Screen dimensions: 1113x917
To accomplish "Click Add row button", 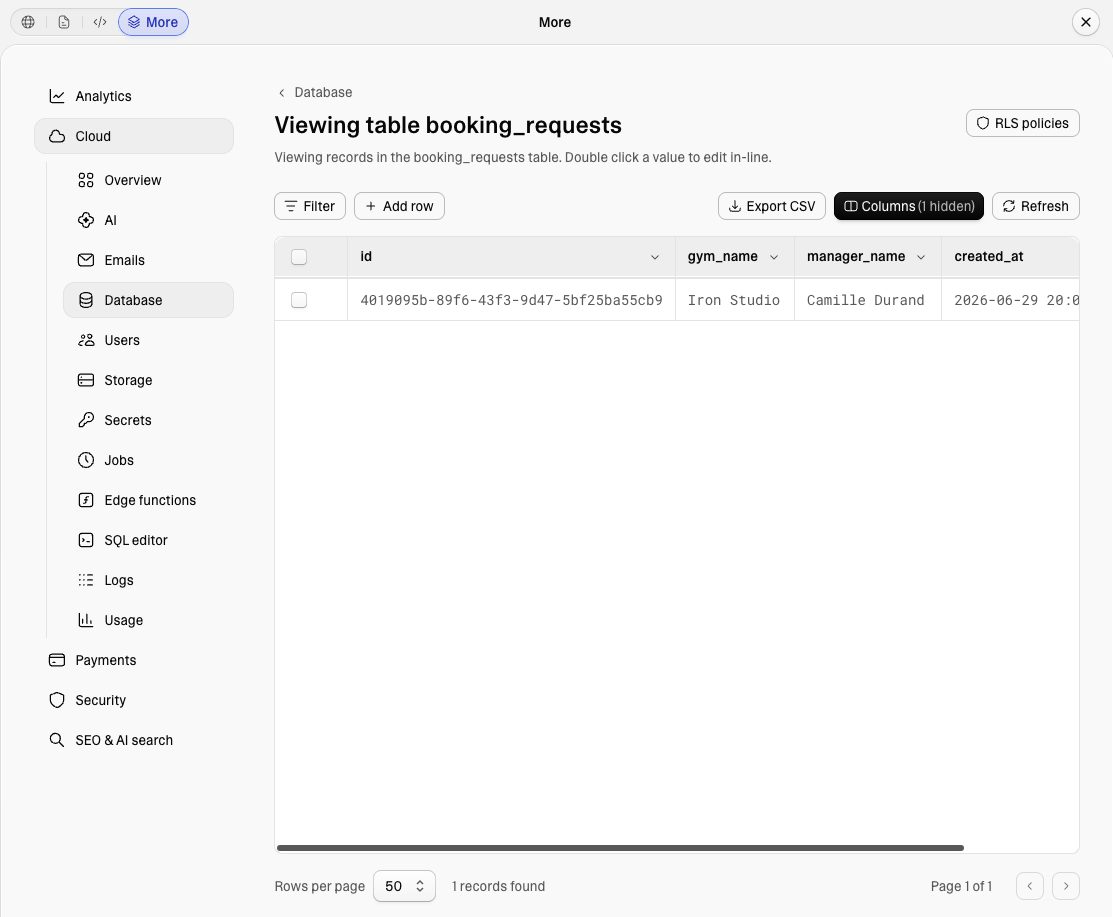I will pos(399,206).
